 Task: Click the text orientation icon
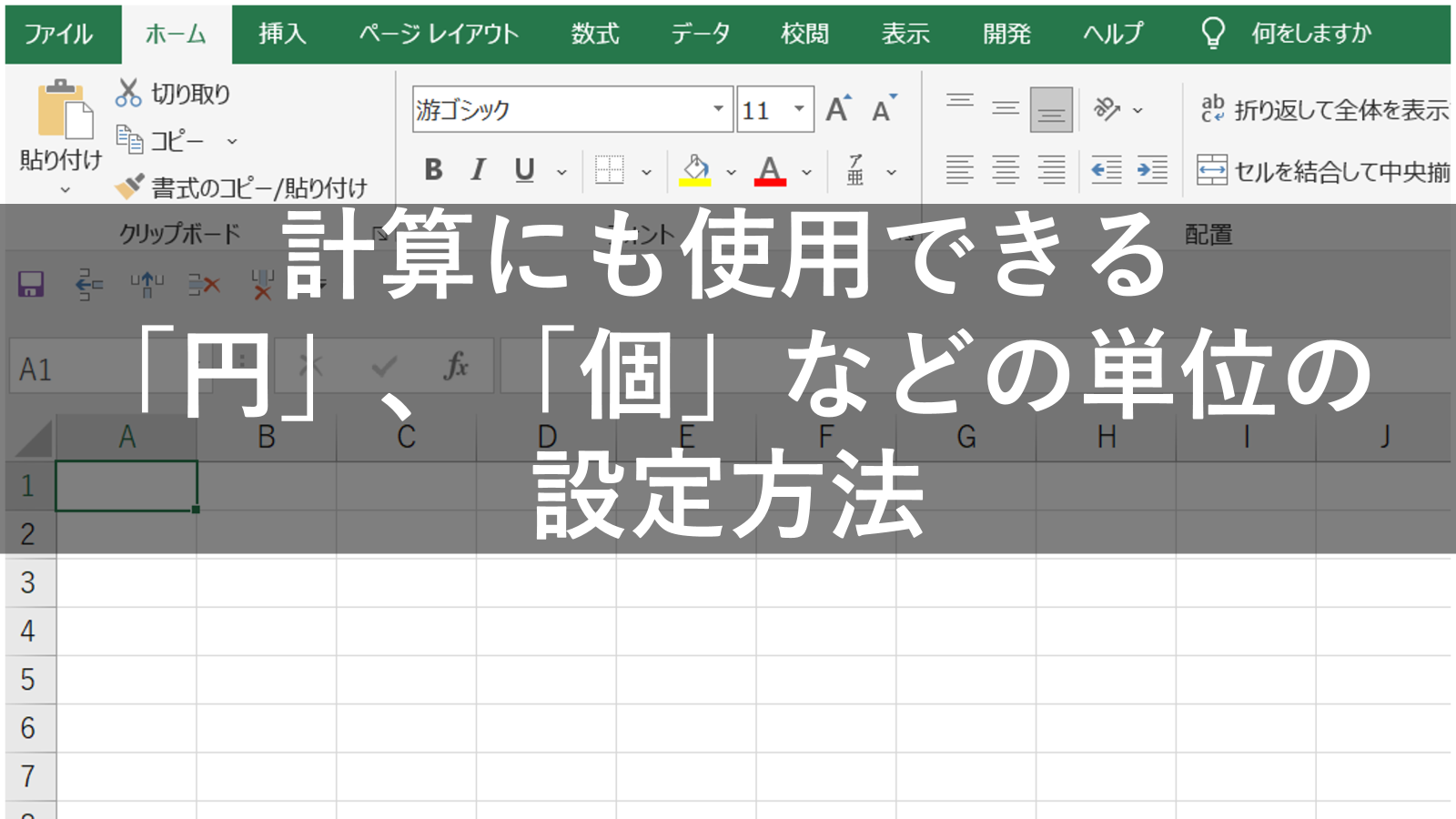[1107, 109]
